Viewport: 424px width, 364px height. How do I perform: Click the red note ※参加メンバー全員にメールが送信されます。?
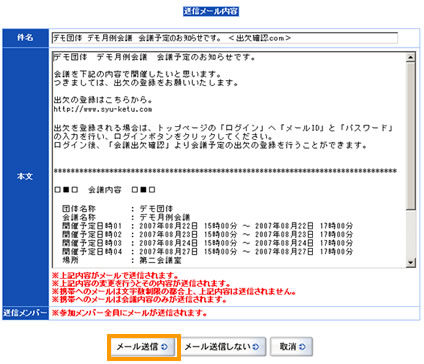pyautogui.click(x=129, y=313)
